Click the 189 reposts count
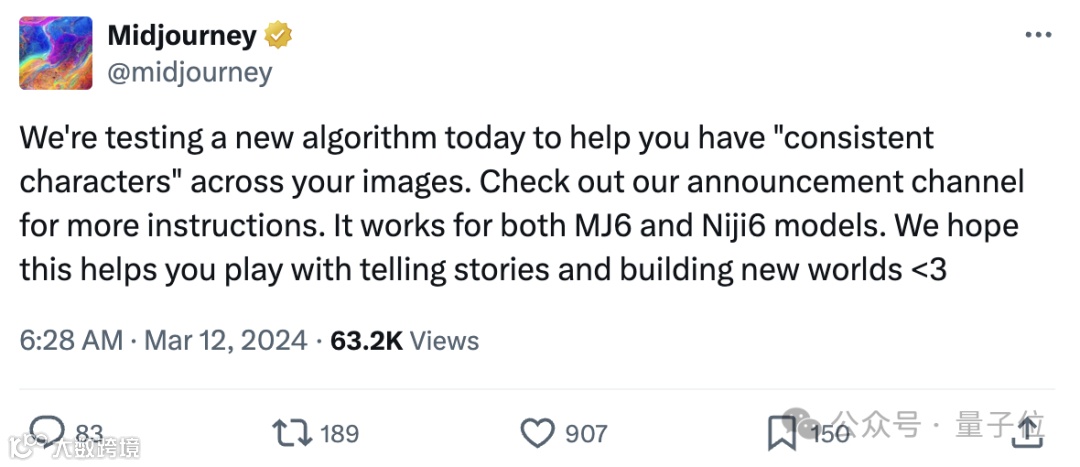 339,432
